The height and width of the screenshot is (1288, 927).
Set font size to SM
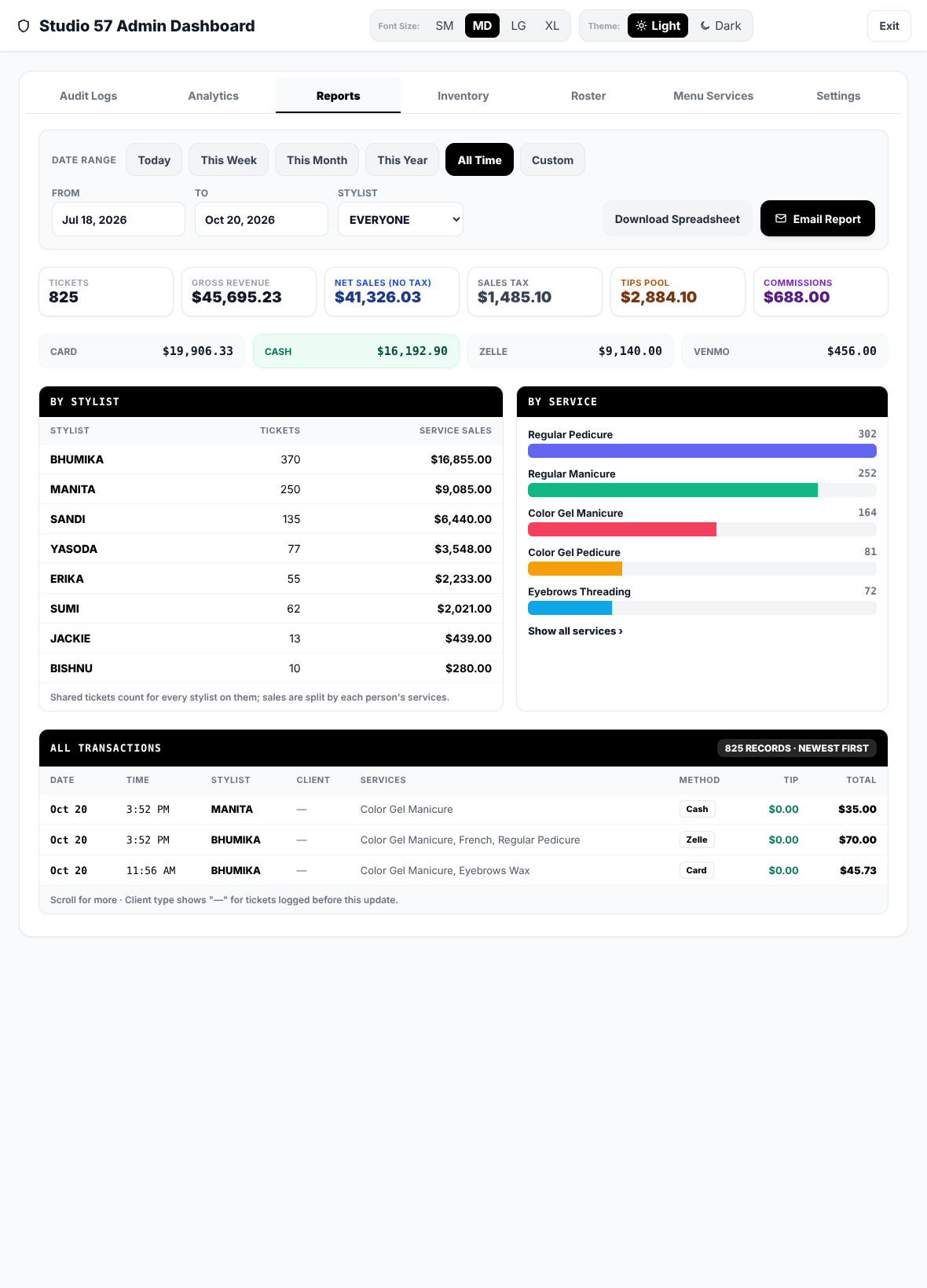pyautogui.click(x=445, y=26)
